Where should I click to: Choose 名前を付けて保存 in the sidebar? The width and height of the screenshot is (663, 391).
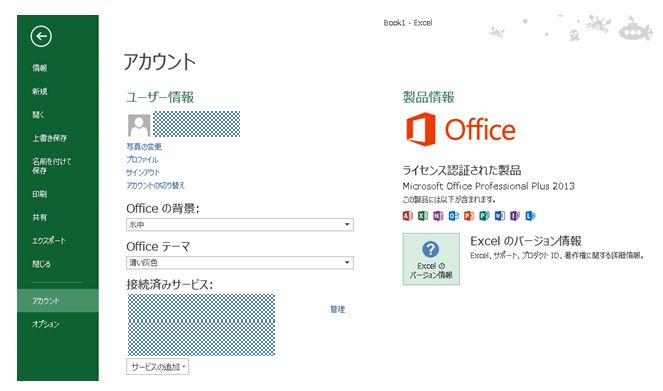(52, 166)
